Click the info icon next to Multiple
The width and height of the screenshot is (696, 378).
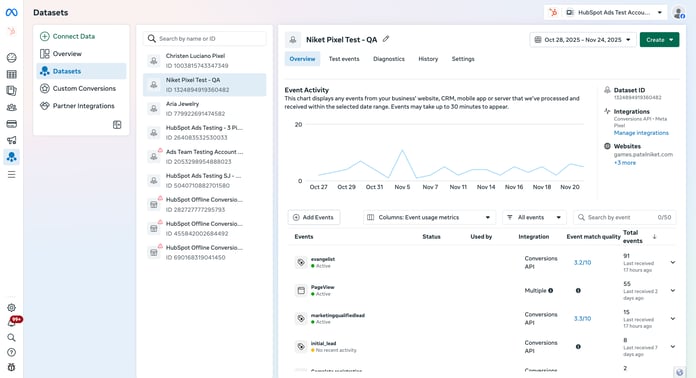(x=550, y=291)
